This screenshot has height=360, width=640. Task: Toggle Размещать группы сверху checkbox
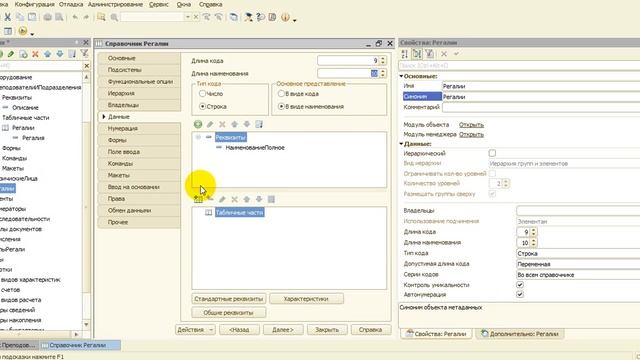pos(492,194)
